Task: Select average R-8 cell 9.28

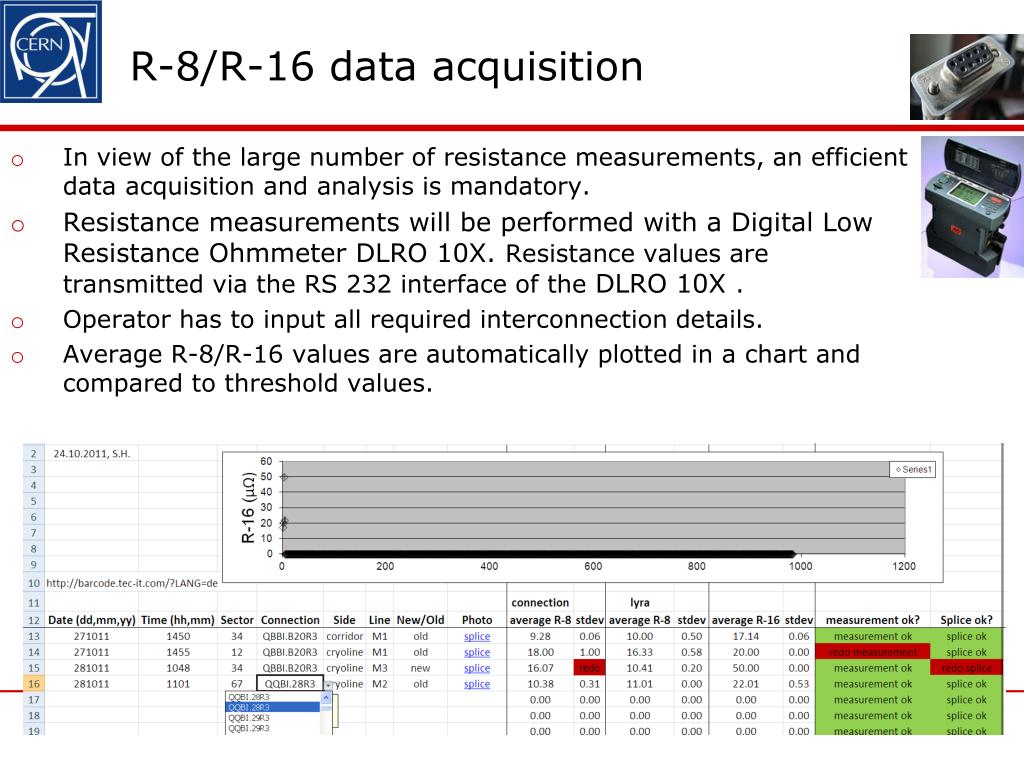Action: tap(540, 636)
